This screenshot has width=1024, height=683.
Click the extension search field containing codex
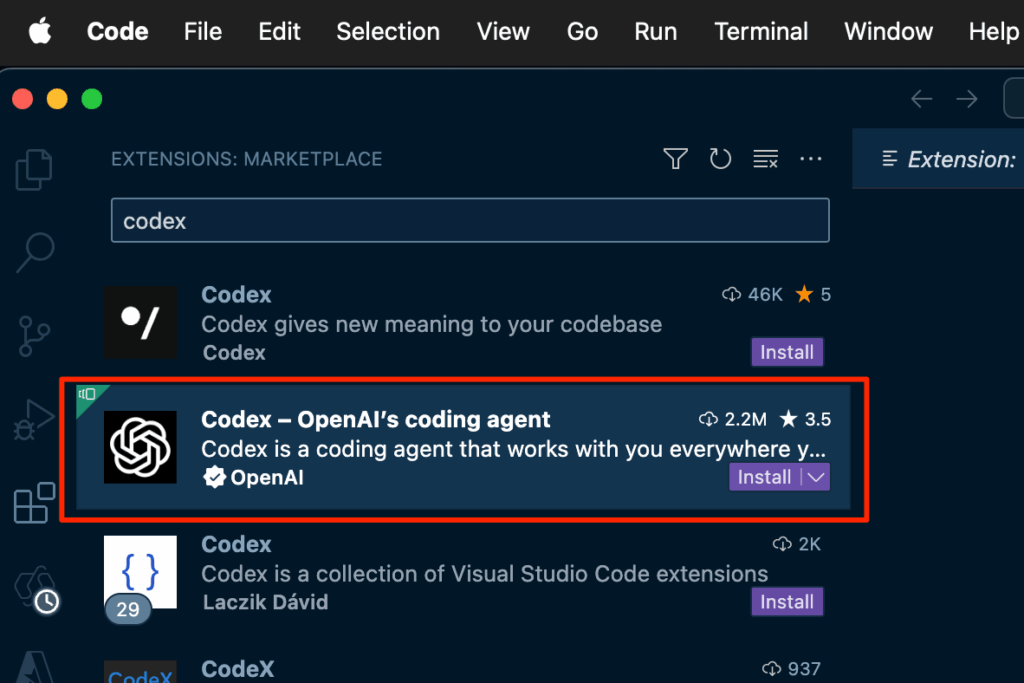pos(470,221)
